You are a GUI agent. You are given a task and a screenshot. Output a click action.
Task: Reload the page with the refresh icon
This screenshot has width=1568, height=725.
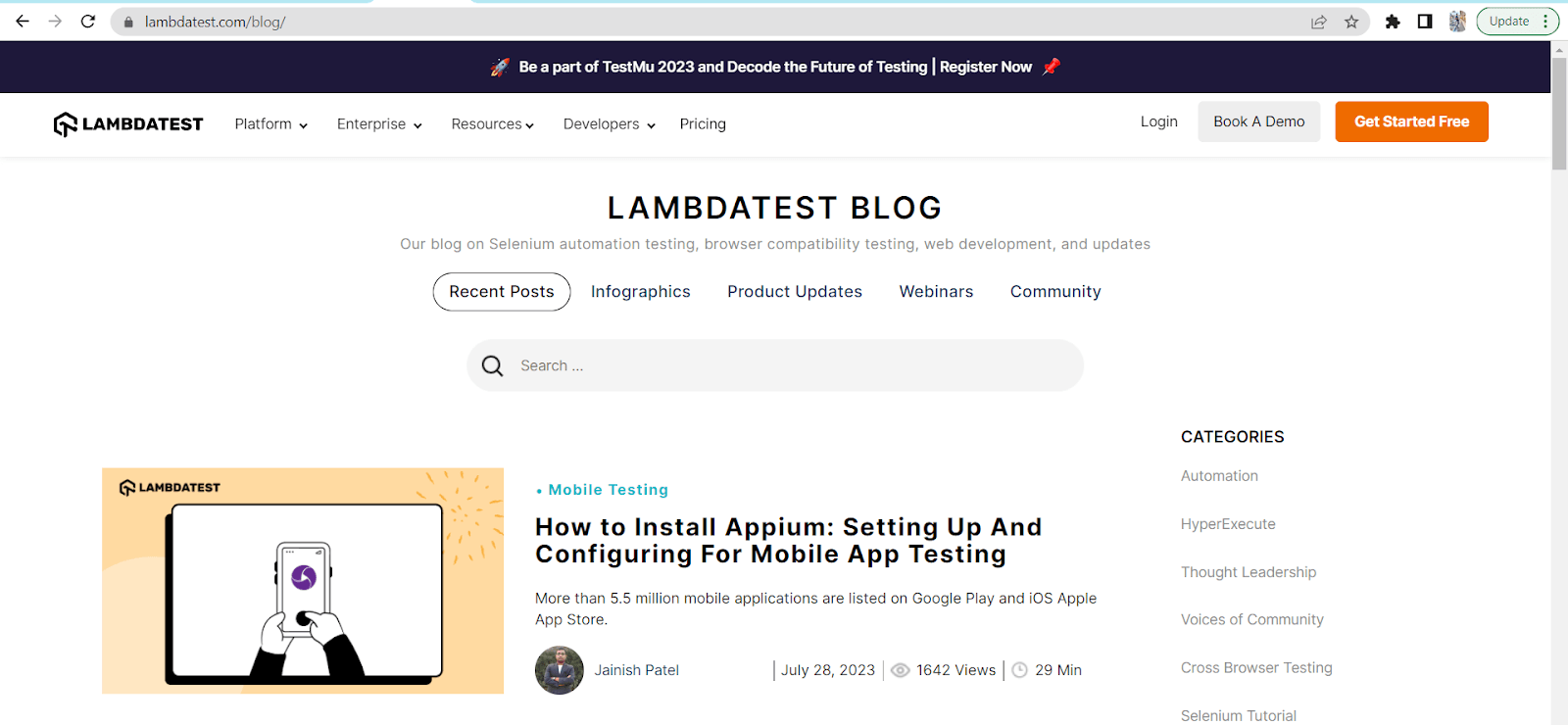88,22
